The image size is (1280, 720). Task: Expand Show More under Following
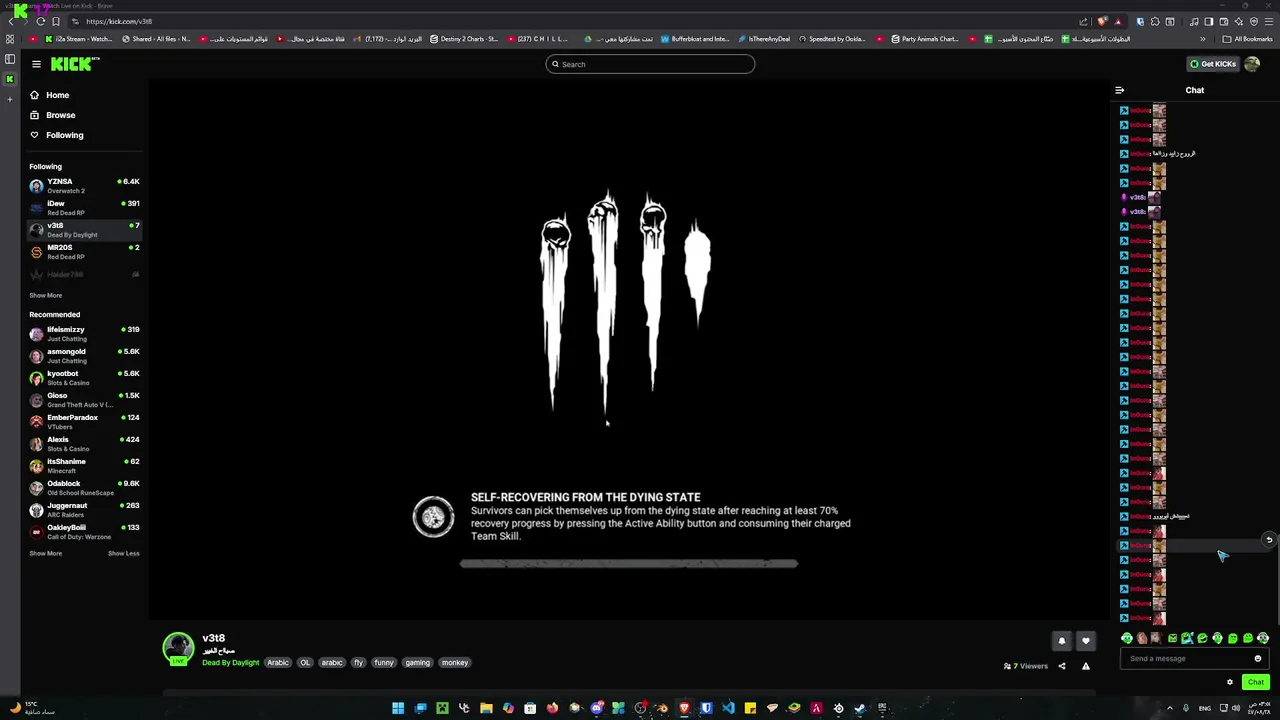coord(45,295)
